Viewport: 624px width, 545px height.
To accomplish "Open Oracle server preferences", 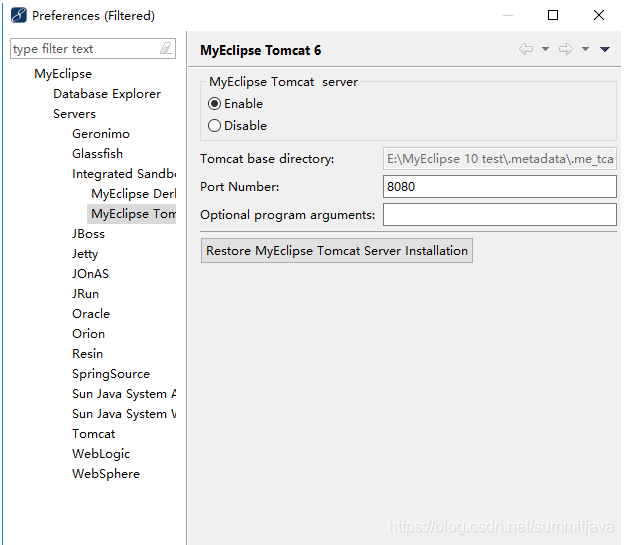I will 91,314.
